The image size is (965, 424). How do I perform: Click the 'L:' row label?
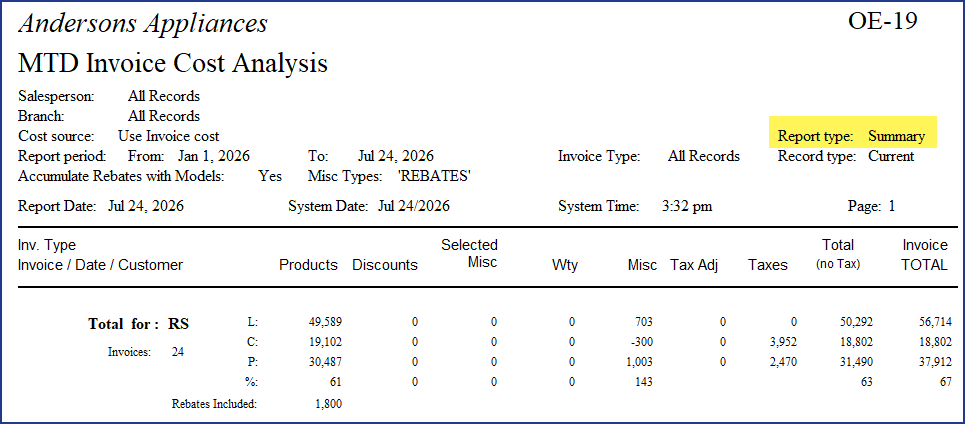[x=252, y=322]
